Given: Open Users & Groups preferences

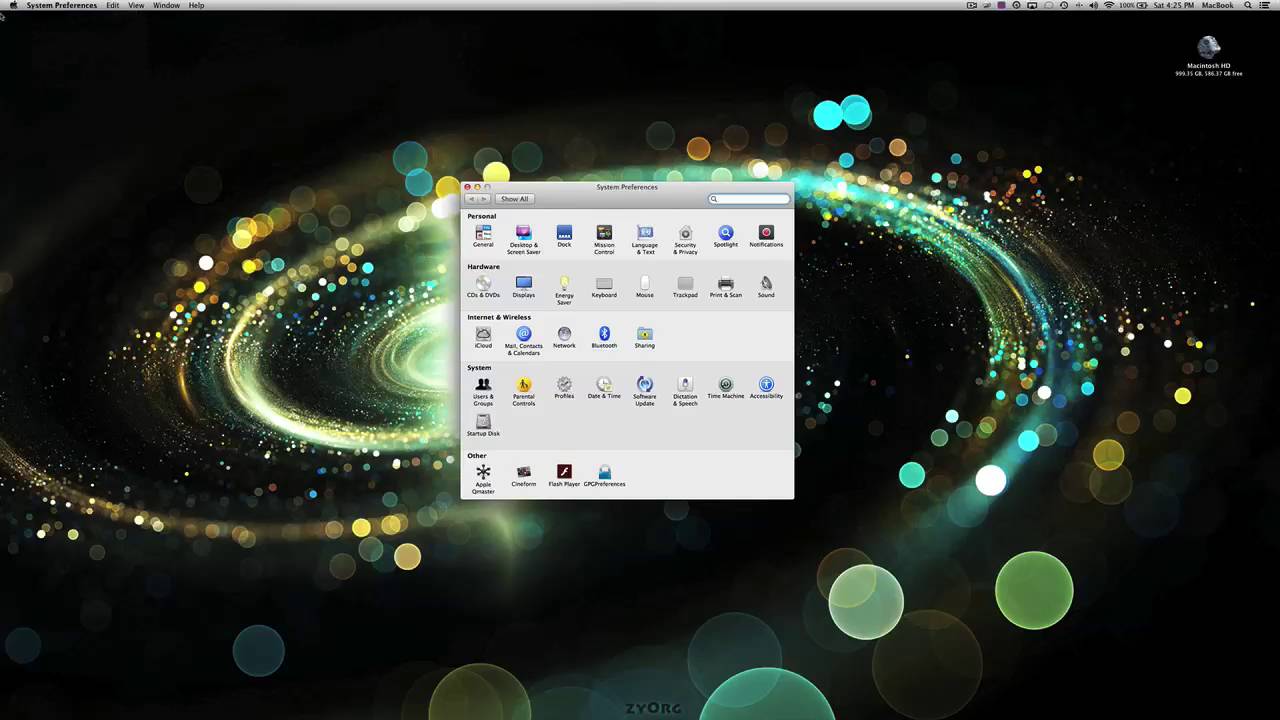Looking at the screenshot, I should click(483, 391).
